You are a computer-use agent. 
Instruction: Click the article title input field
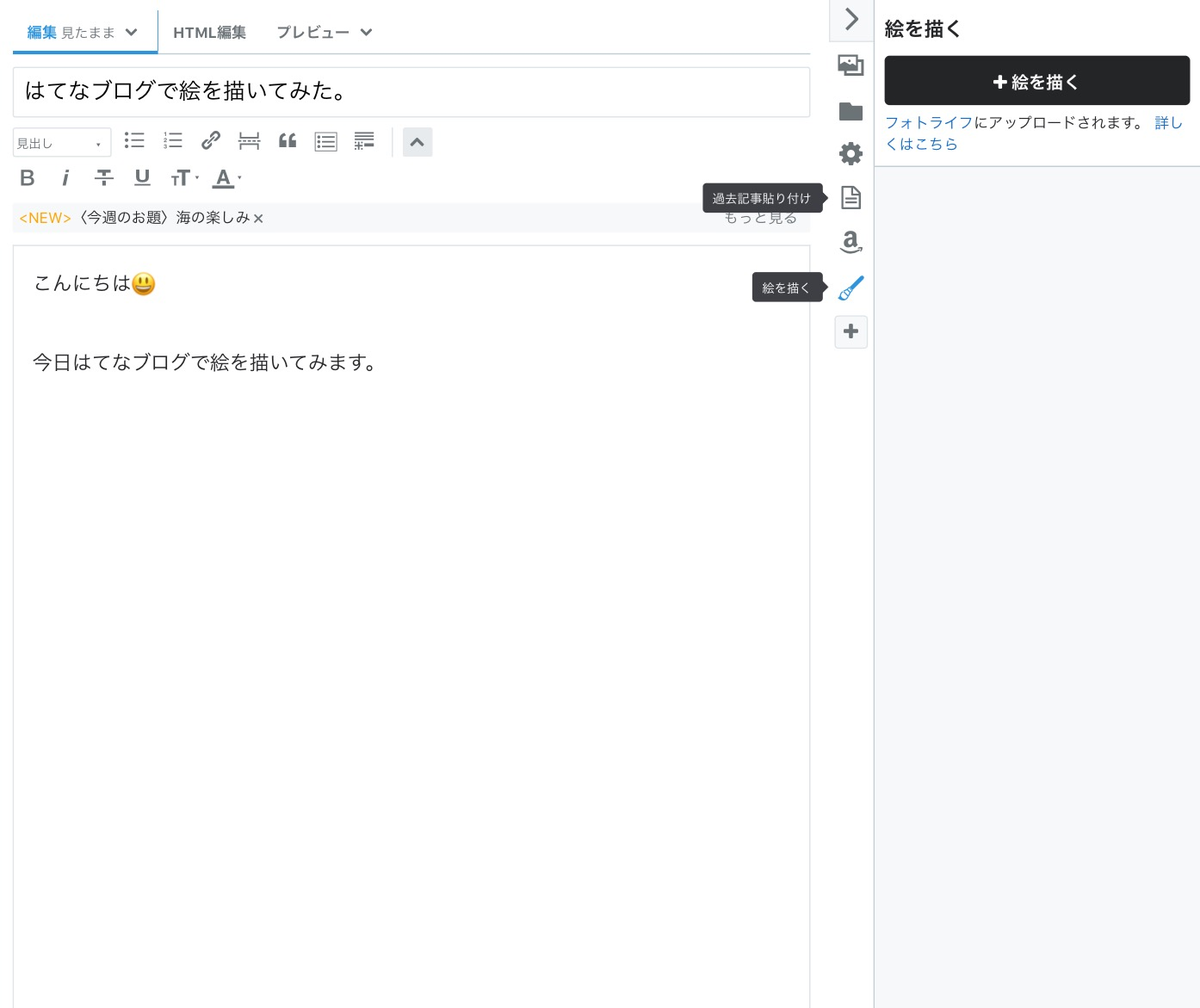(x=411, y=92)
